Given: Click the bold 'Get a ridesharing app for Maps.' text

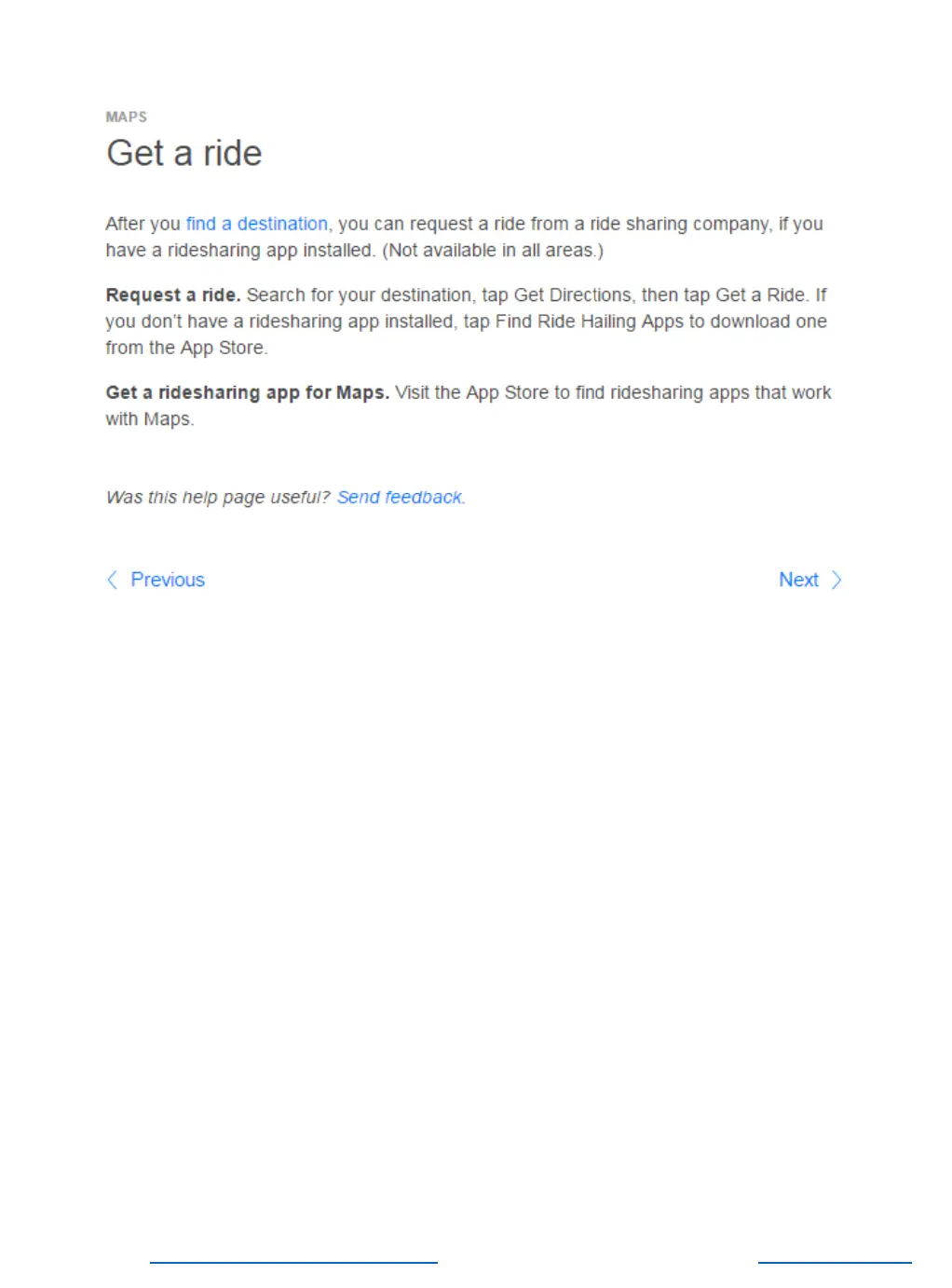Looking at the screenshot, I should pos(248,392).
